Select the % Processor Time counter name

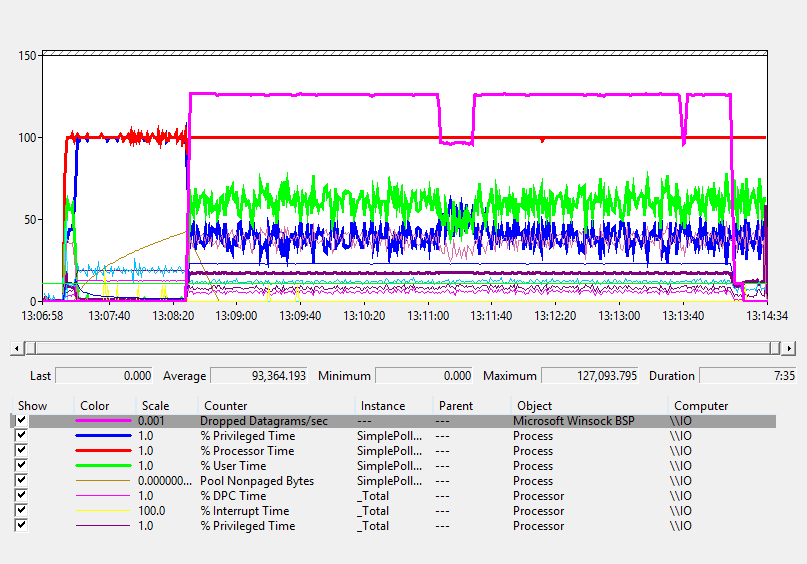pyautogui.click(x=247, y=451)
